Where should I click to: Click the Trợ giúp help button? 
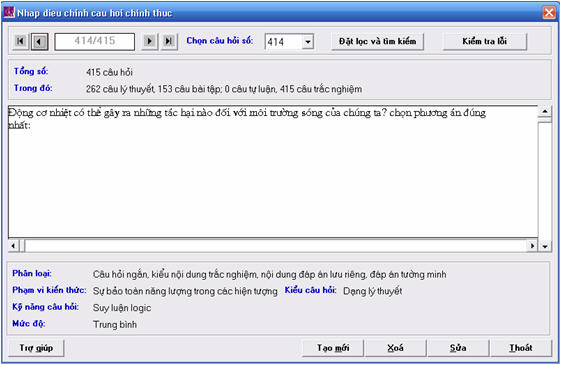36,348
